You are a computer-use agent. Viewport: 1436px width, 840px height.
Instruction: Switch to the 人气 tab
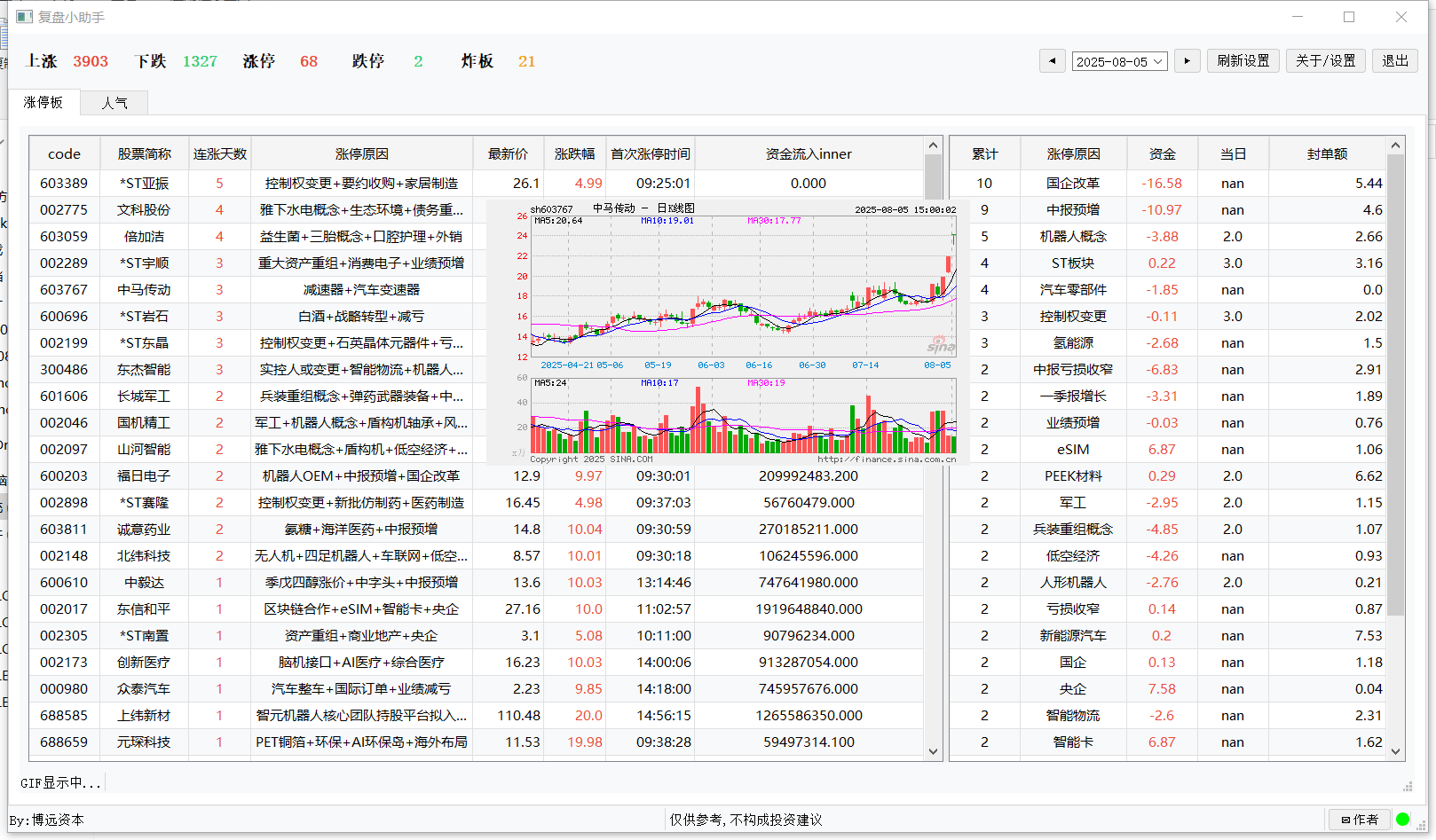[114, 102]
